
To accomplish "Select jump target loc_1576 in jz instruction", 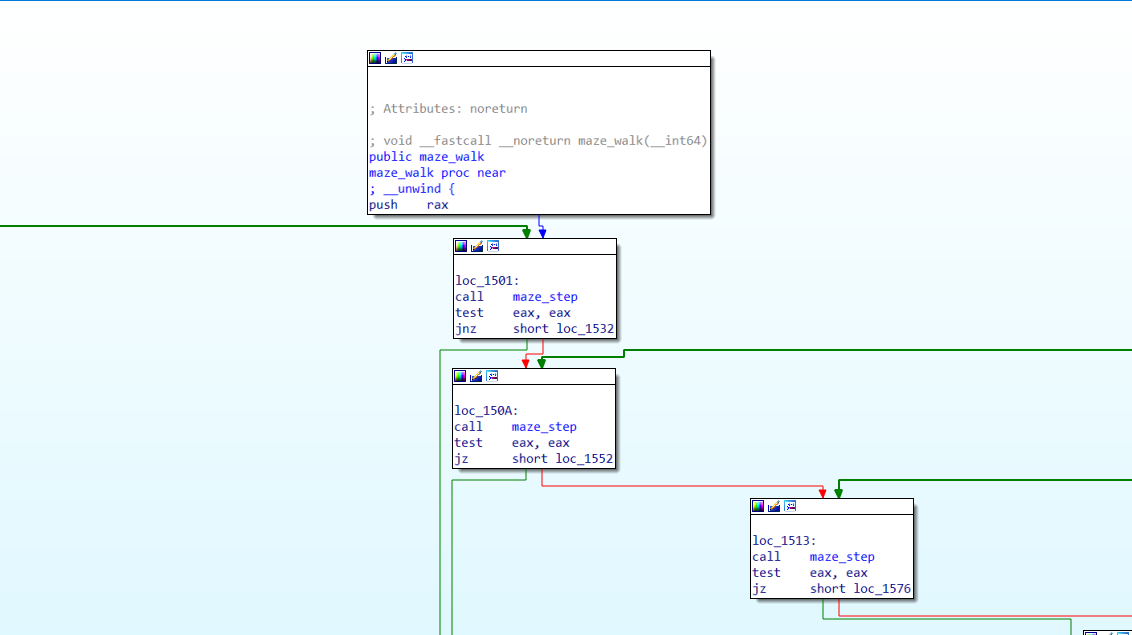I will tap(882, 589).
